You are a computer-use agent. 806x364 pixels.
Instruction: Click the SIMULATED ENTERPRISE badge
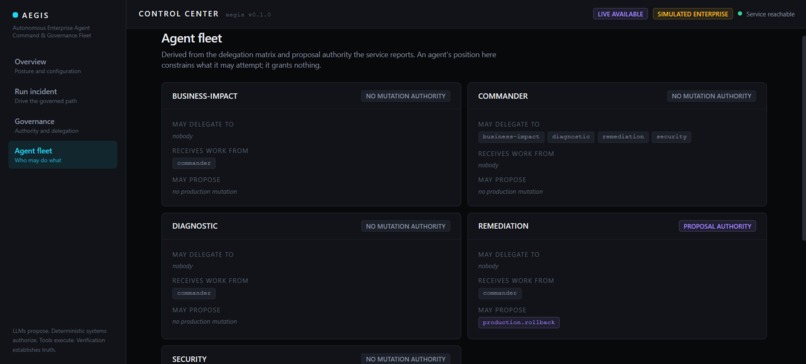tap(692, 14)
